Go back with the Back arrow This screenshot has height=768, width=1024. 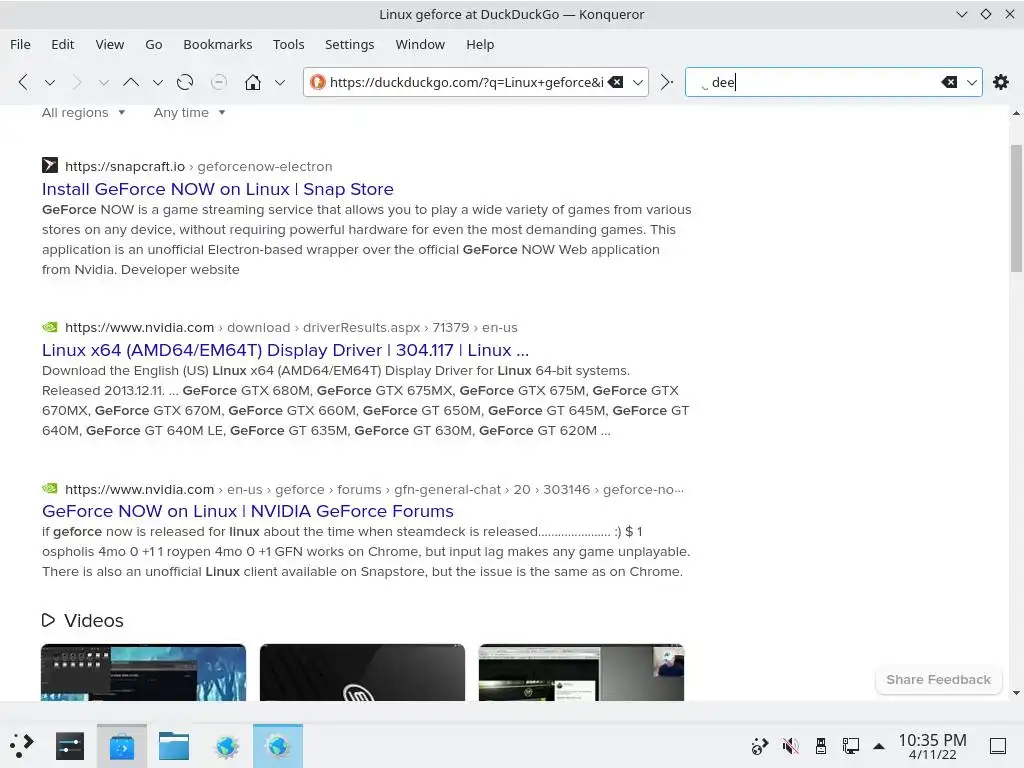click(x=23, y=82)
